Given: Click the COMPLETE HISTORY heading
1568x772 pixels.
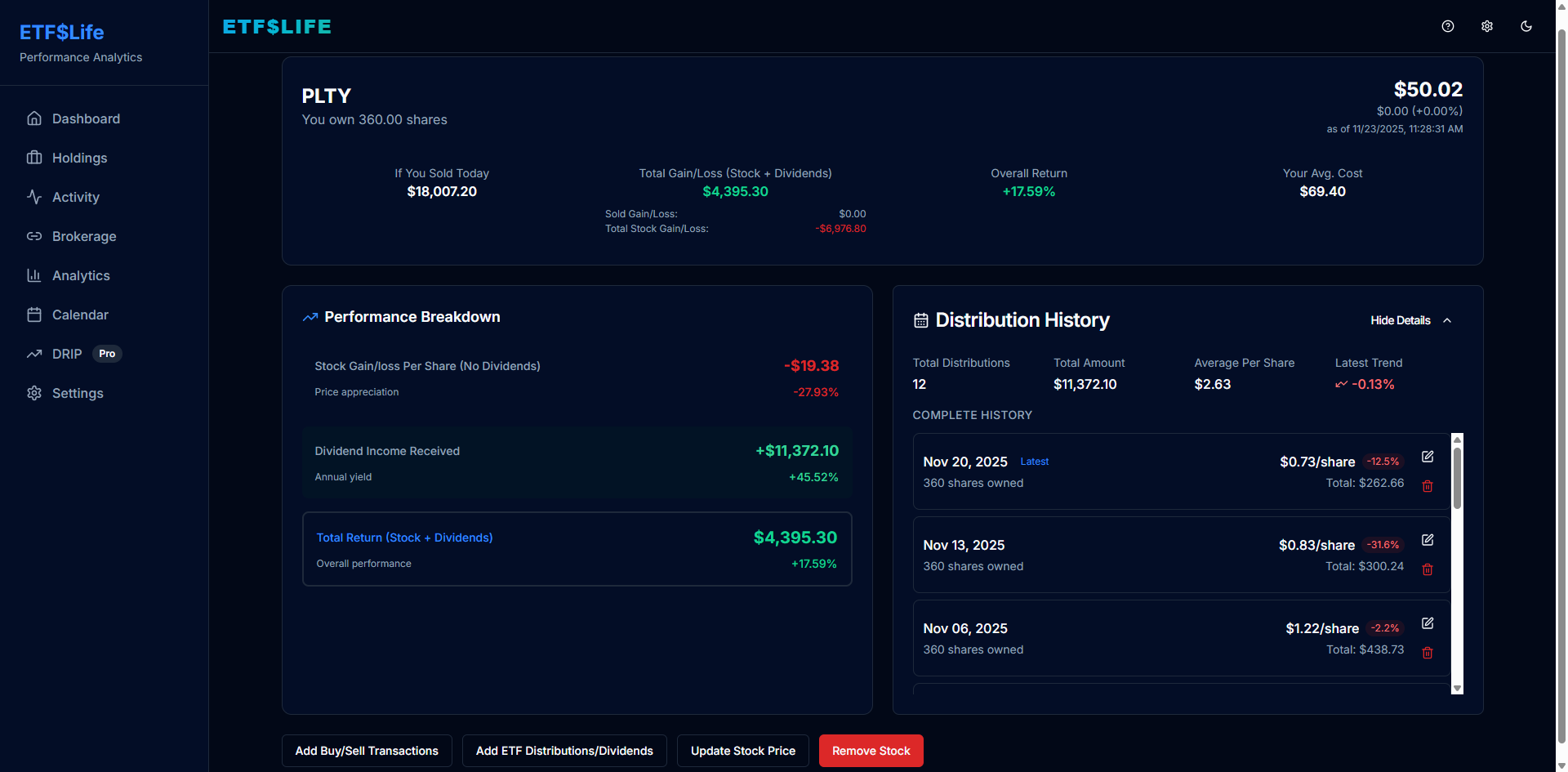Looking at the screenshot, I should [x=972, y=415].
